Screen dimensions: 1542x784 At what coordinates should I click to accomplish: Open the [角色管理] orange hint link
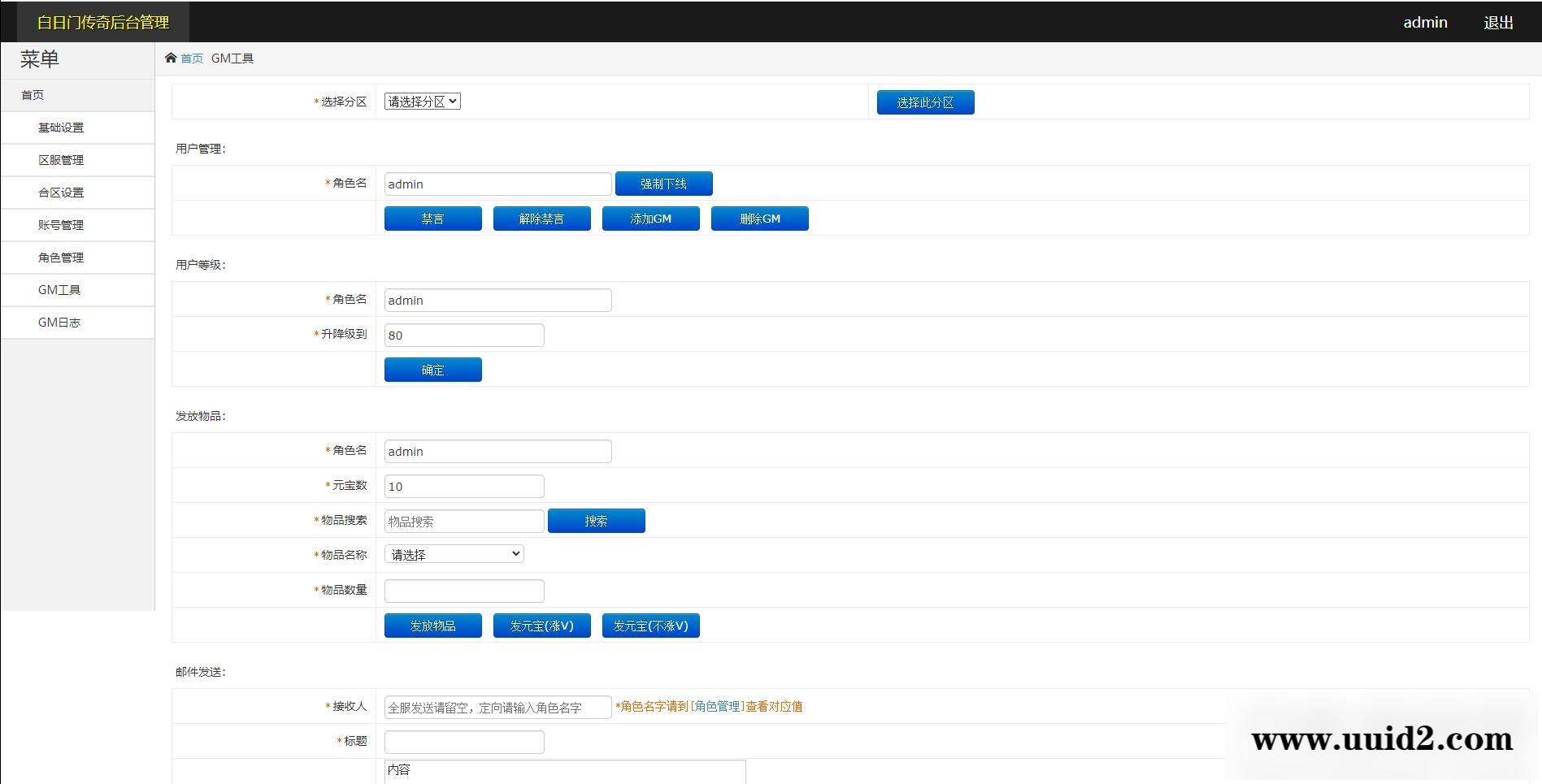717,706
